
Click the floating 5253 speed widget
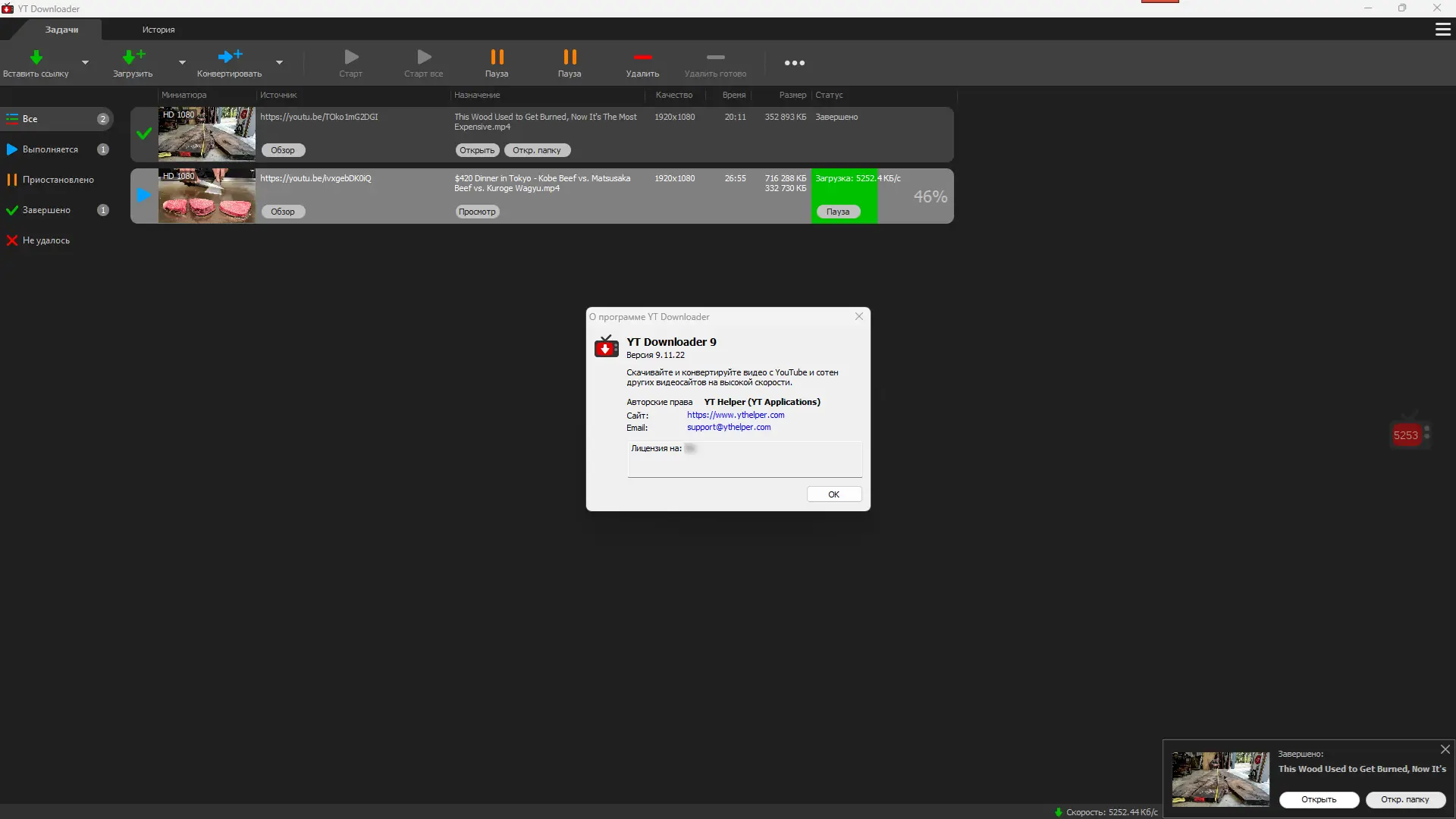pos(1405,435)
